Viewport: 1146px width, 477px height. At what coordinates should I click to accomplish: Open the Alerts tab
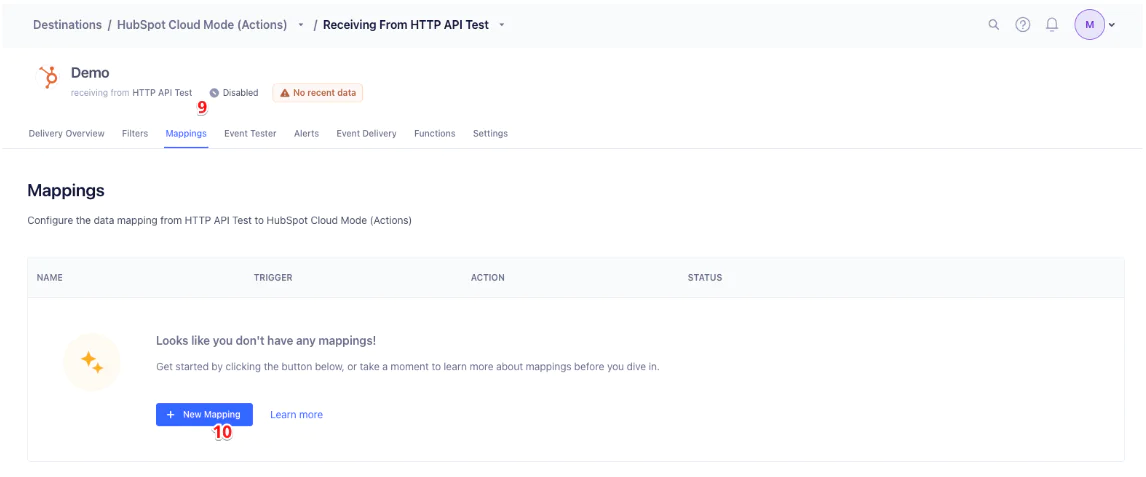[x=306, y=134]
